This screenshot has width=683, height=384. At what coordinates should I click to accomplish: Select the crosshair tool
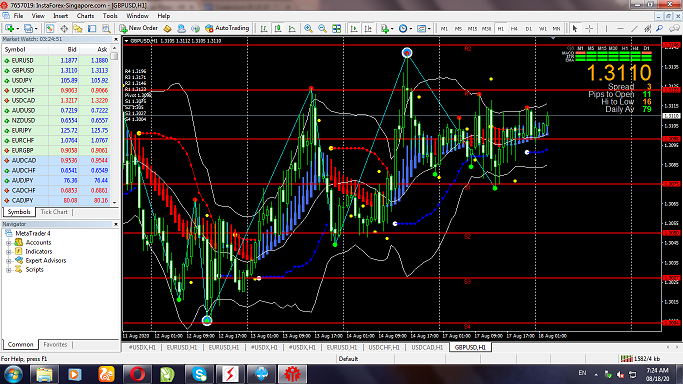[x=589, y=28]
